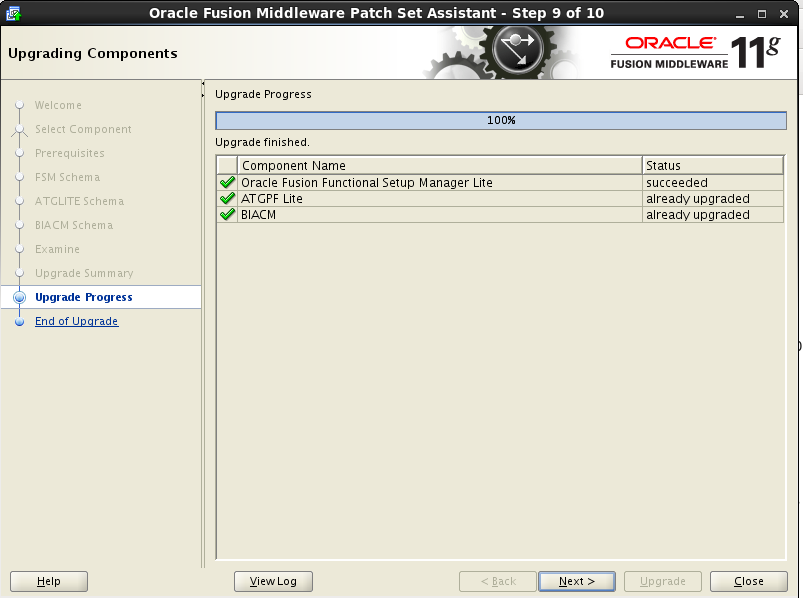The image size is (803, 598).
Task: Select the Select Component step
Action: pos(83,129)
